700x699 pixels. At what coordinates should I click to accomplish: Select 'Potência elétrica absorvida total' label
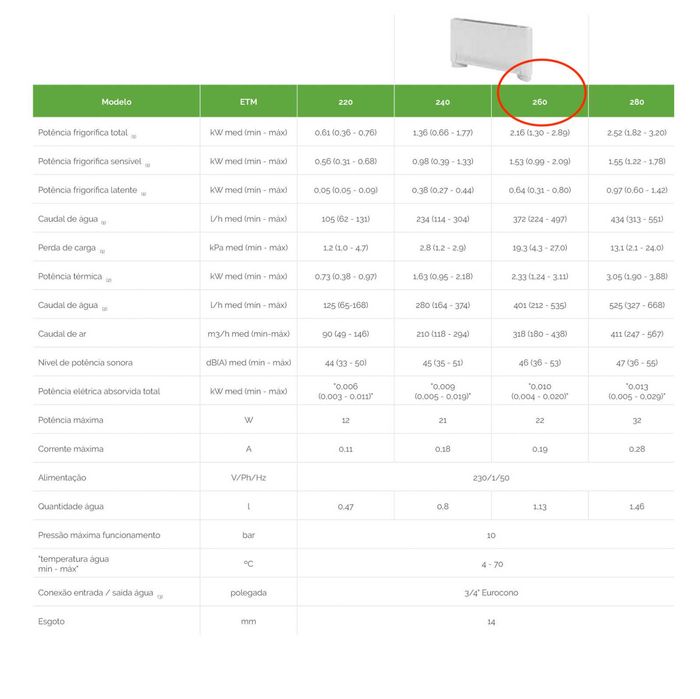coord(99,391)
